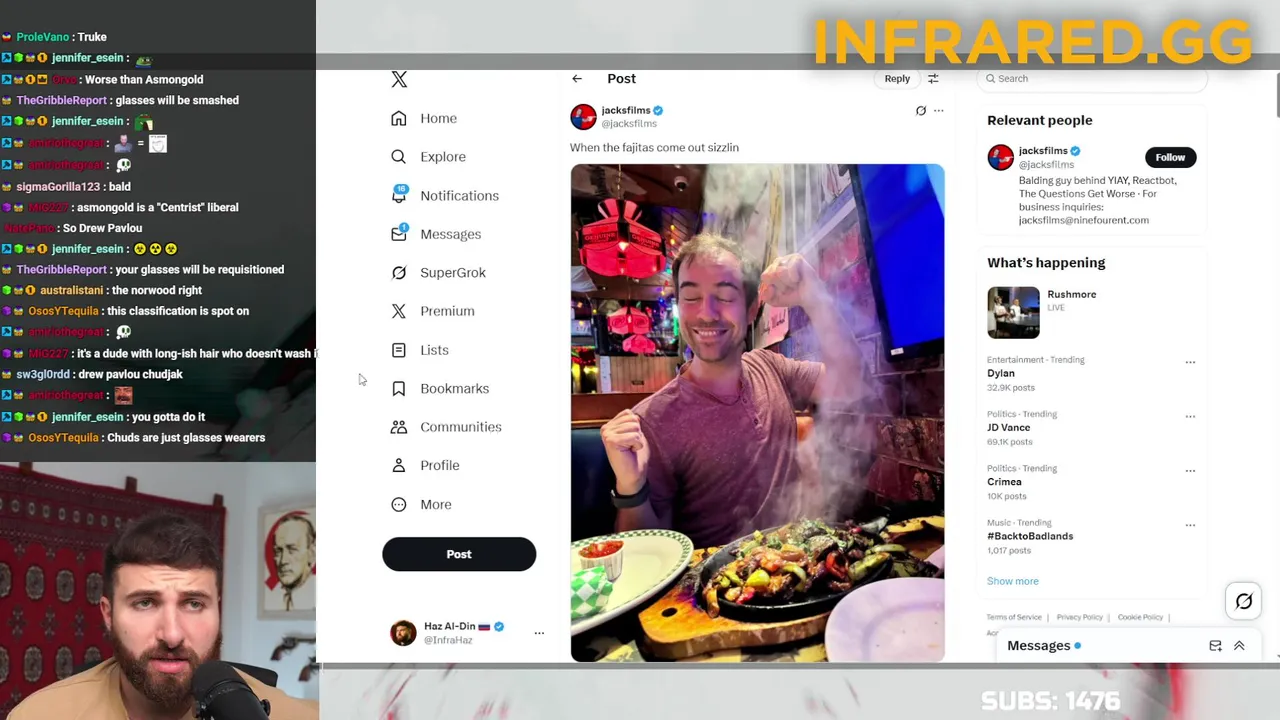Open the #BacktoBadlands trend
Viewport: 1280px width, 720px height.
1030,536
